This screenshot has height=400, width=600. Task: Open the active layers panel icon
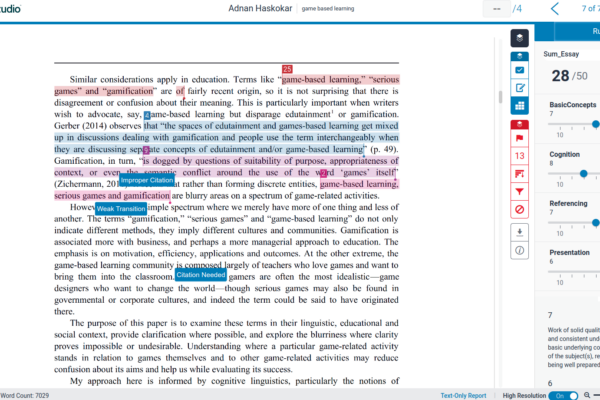coord(519,38)
